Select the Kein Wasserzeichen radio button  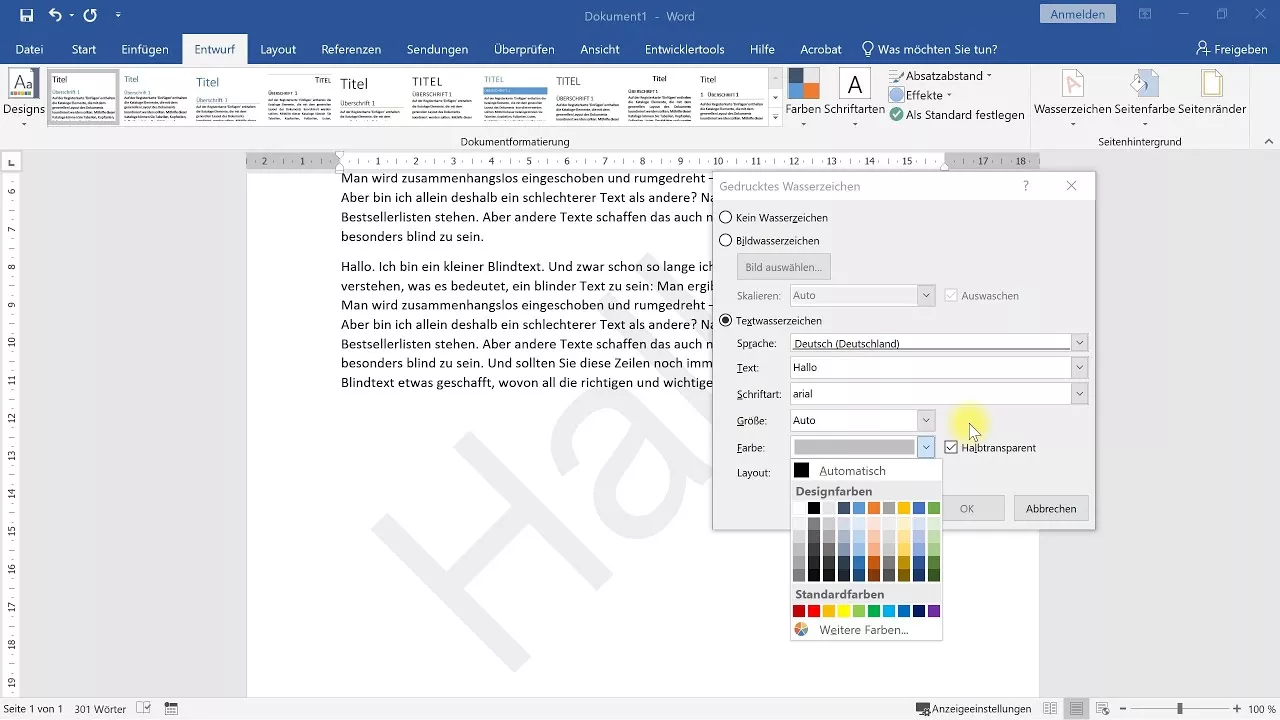coord(726,217)
